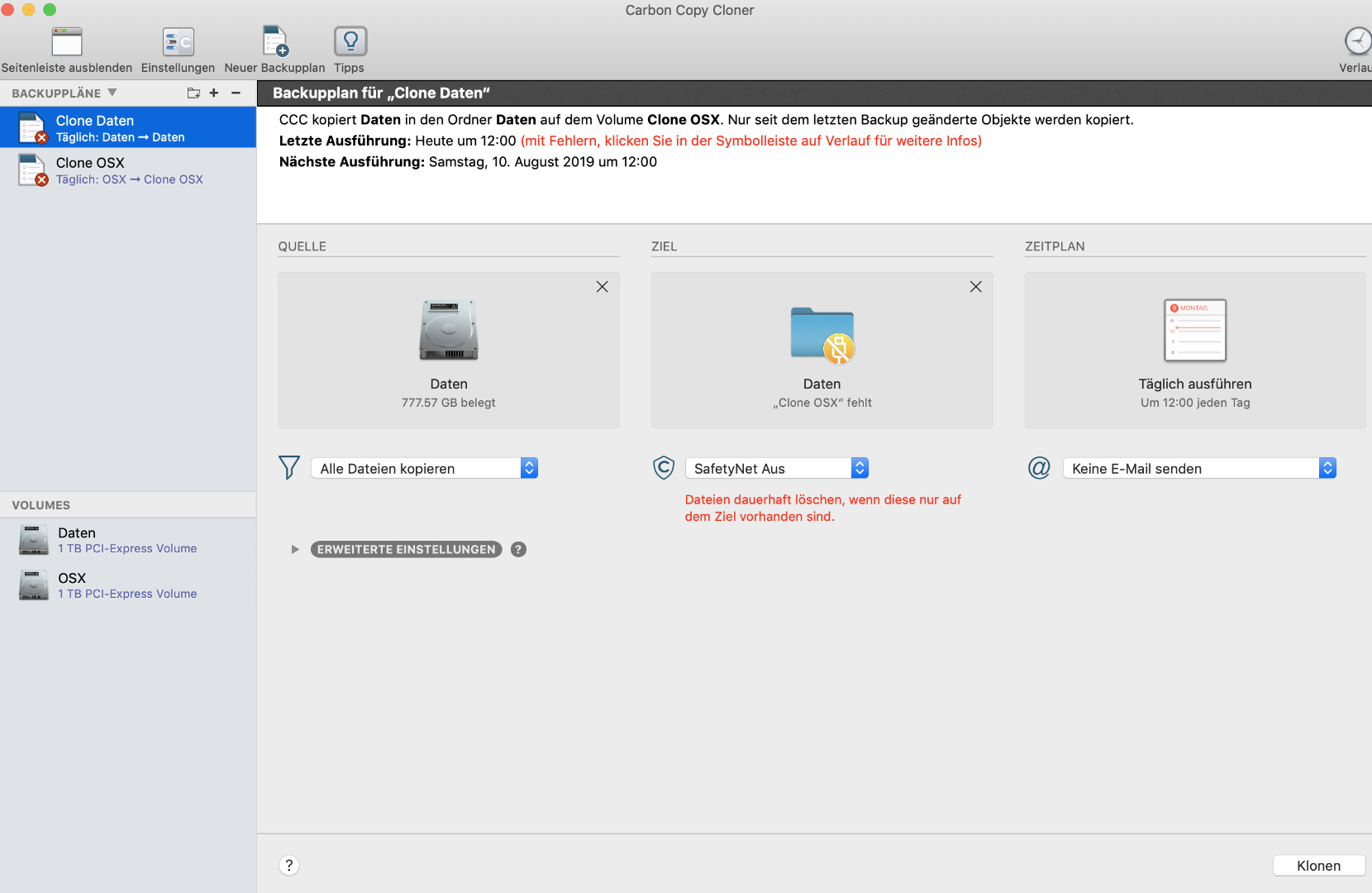
Task: Click the ZIEL section heading
Action: point(665,246)
